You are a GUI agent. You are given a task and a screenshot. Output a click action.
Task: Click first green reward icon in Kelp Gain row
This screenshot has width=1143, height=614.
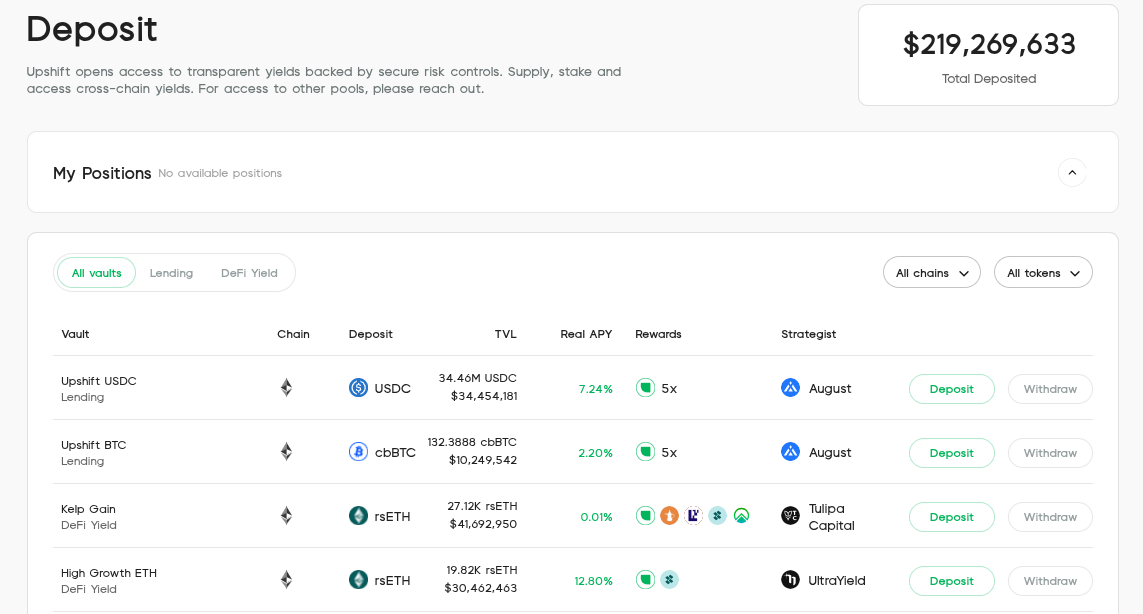pyautogui.click(x=645, y=516)
